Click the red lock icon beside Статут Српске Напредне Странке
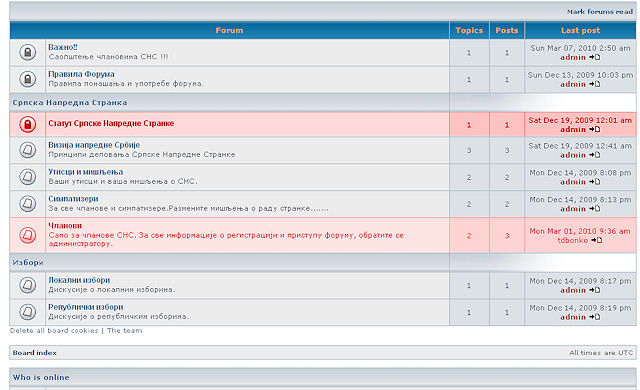640x390 pixels. (x=27, y=124)
